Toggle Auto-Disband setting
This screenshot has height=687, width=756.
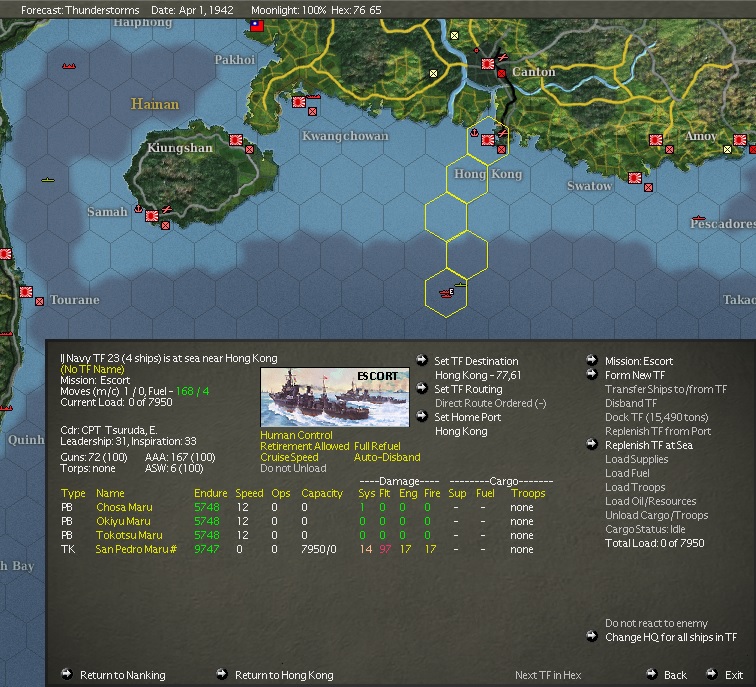[387, 457]
